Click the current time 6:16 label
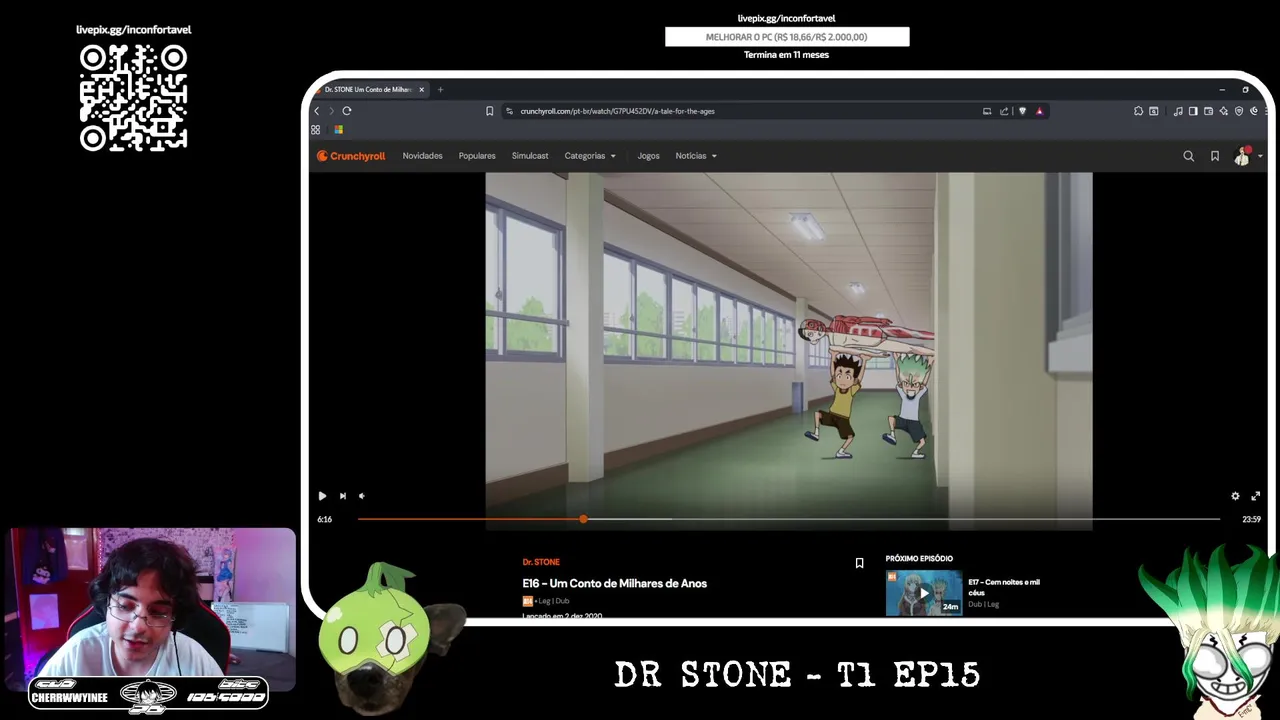1280x720 pixels. (325, 520)
